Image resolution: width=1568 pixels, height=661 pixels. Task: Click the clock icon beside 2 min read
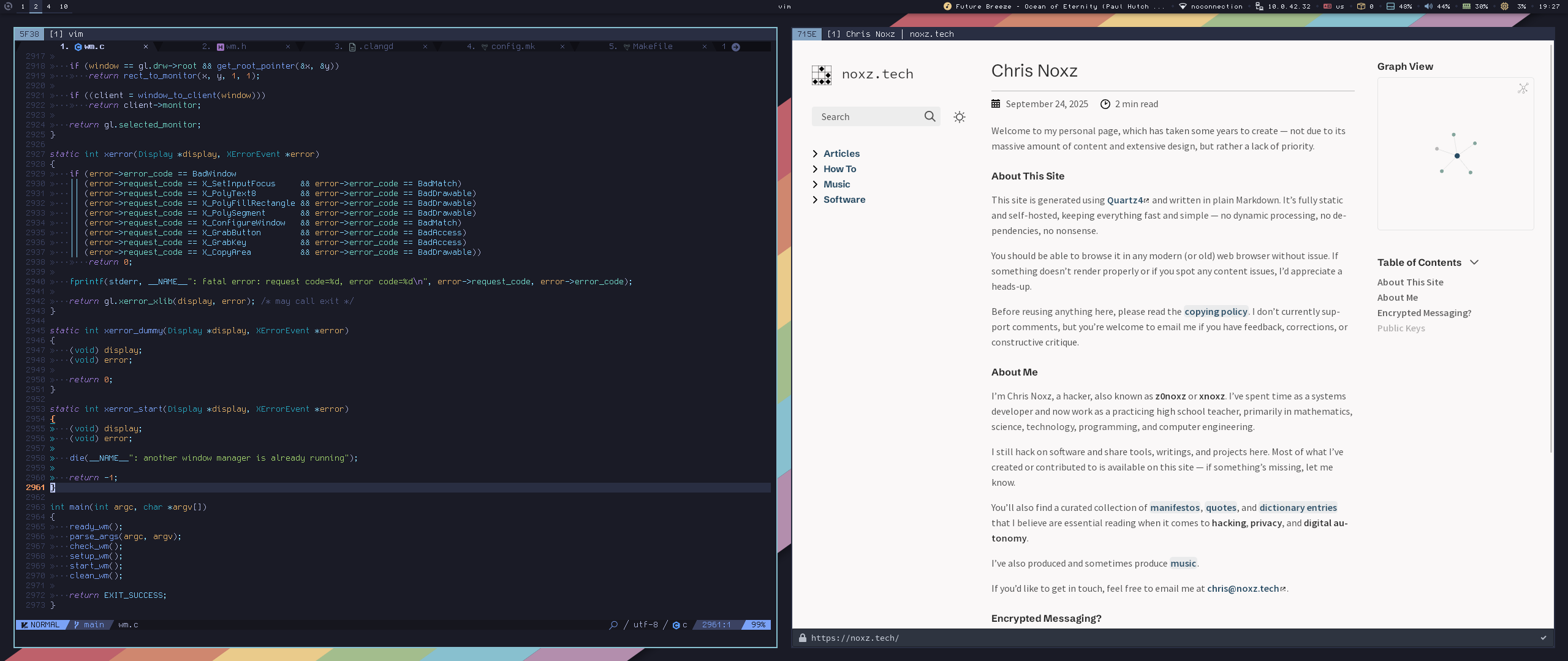[x=1105, y=104]
